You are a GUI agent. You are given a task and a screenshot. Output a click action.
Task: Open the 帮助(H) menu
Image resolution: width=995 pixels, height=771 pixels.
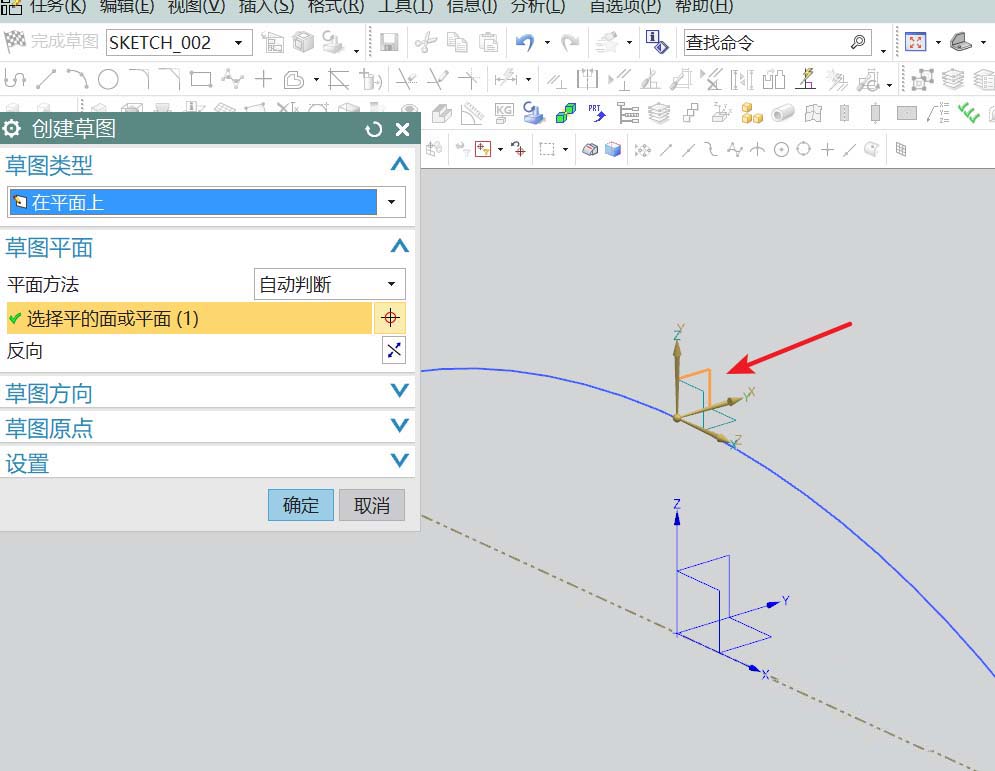coord(704,7)
